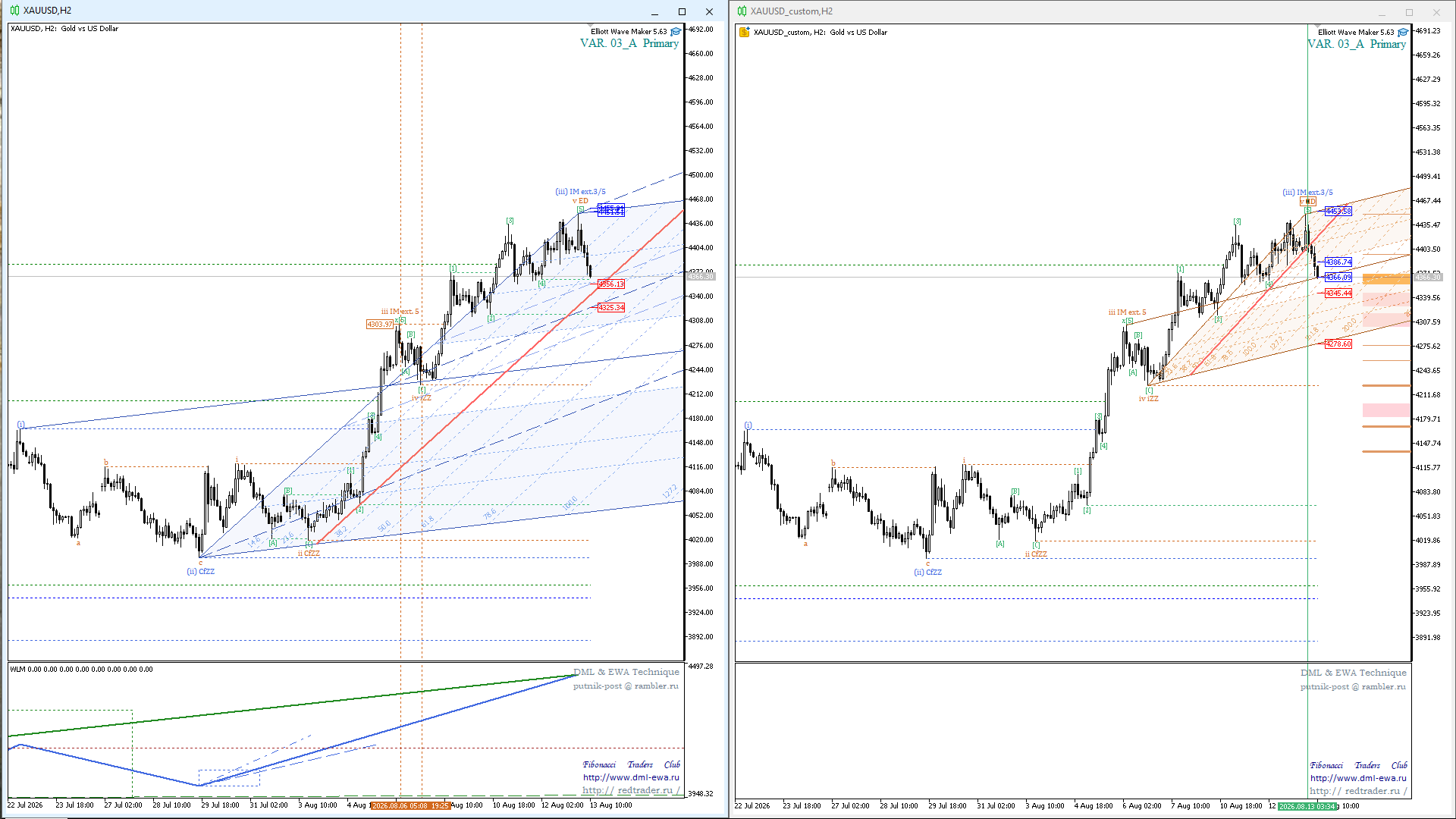Click the iv iZZ wave label in XAUUSD chart
The height and width of the screenshot is (819, 1456).
[x=421, y=398]
